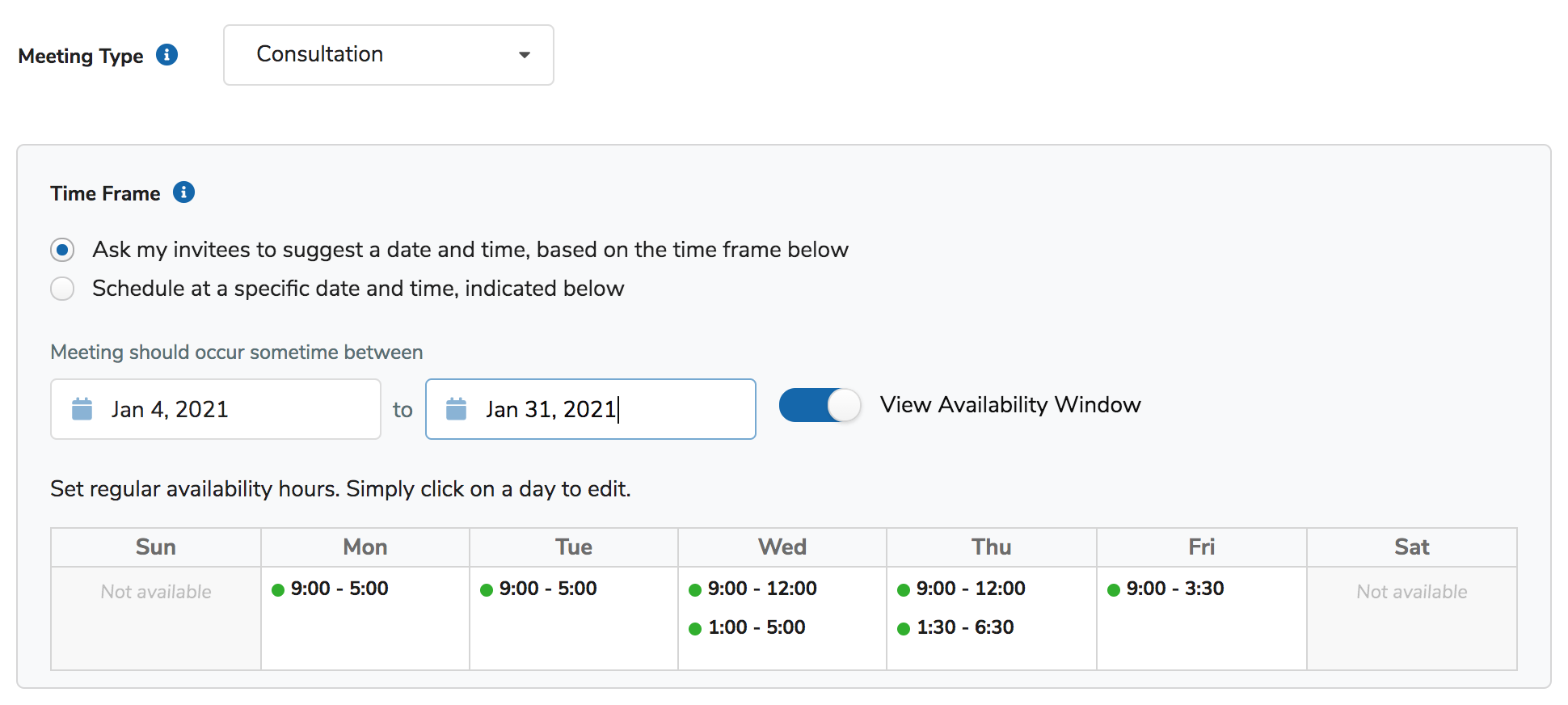This screenshot has width=1568, height=705.
Task: Click the Wed column header
Action: click(782, 547)
